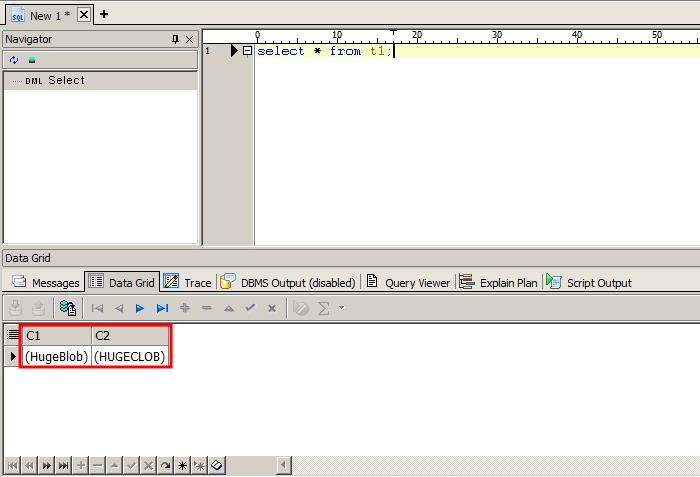Switch to the Messages tab
The height and width of the screenshot is (477, 700).
(45, 283)
